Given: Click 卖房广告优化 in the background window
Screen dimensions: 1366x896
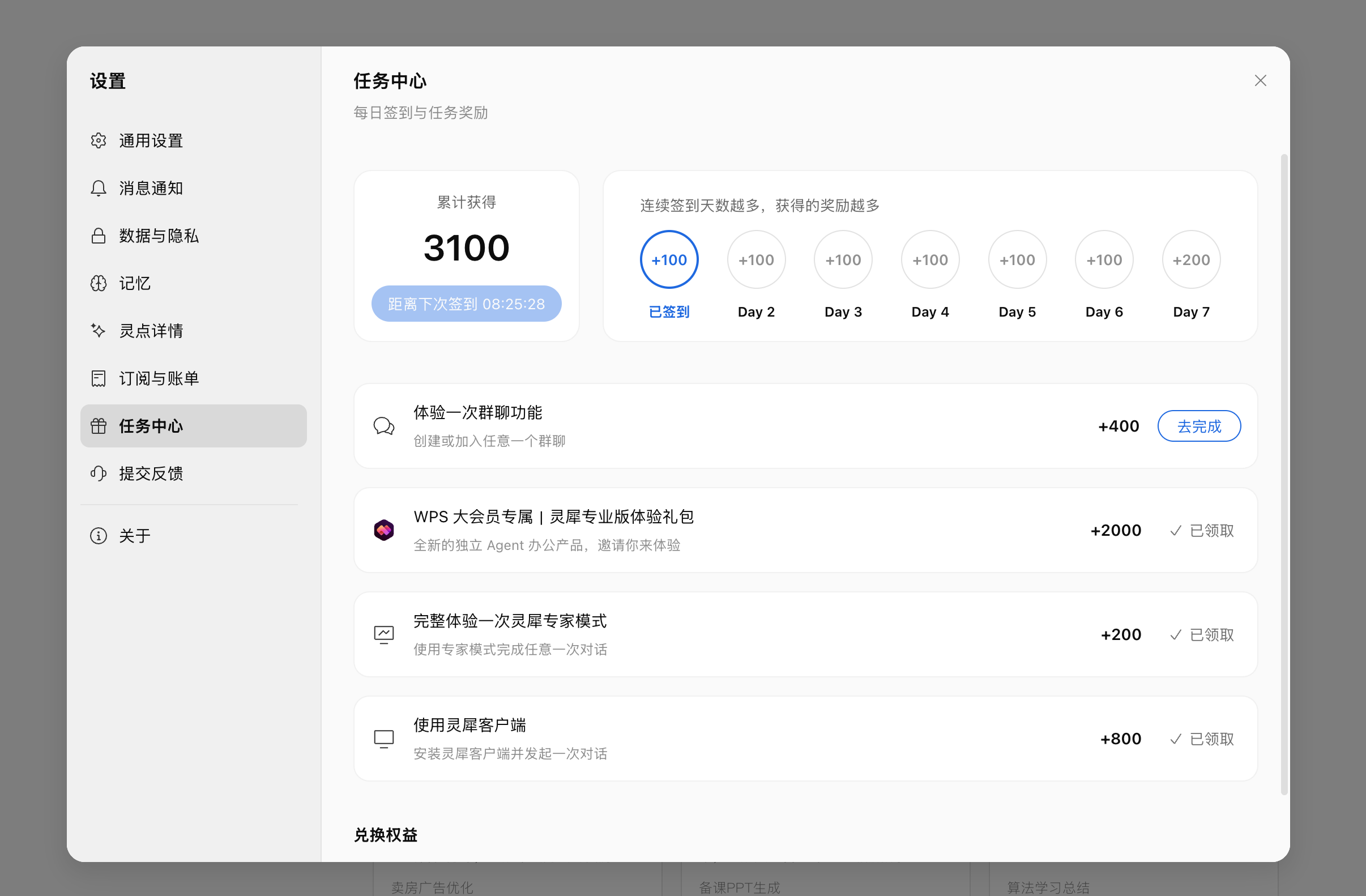Looking at the screenshot, I should pos(432,888).
